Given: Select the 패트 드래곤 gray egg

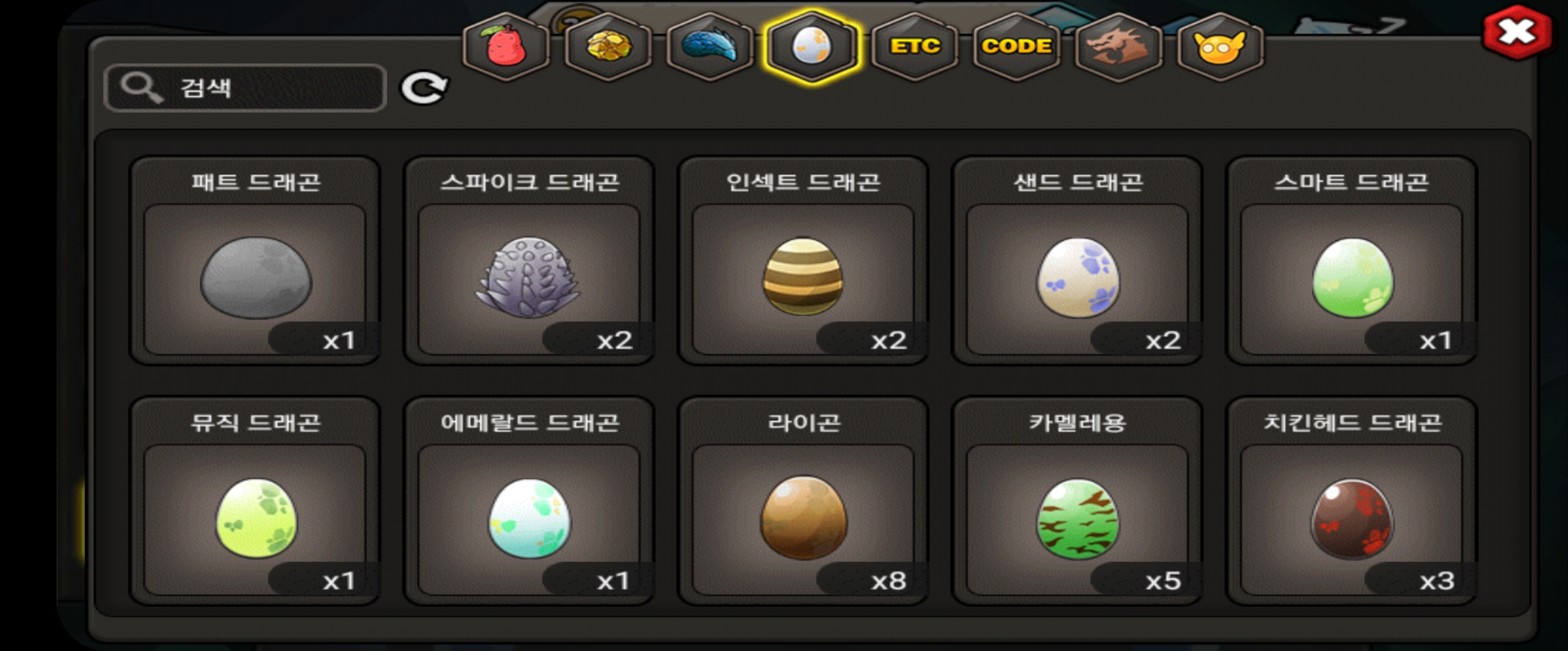Looking at the screenshot, I should (255, 260).
